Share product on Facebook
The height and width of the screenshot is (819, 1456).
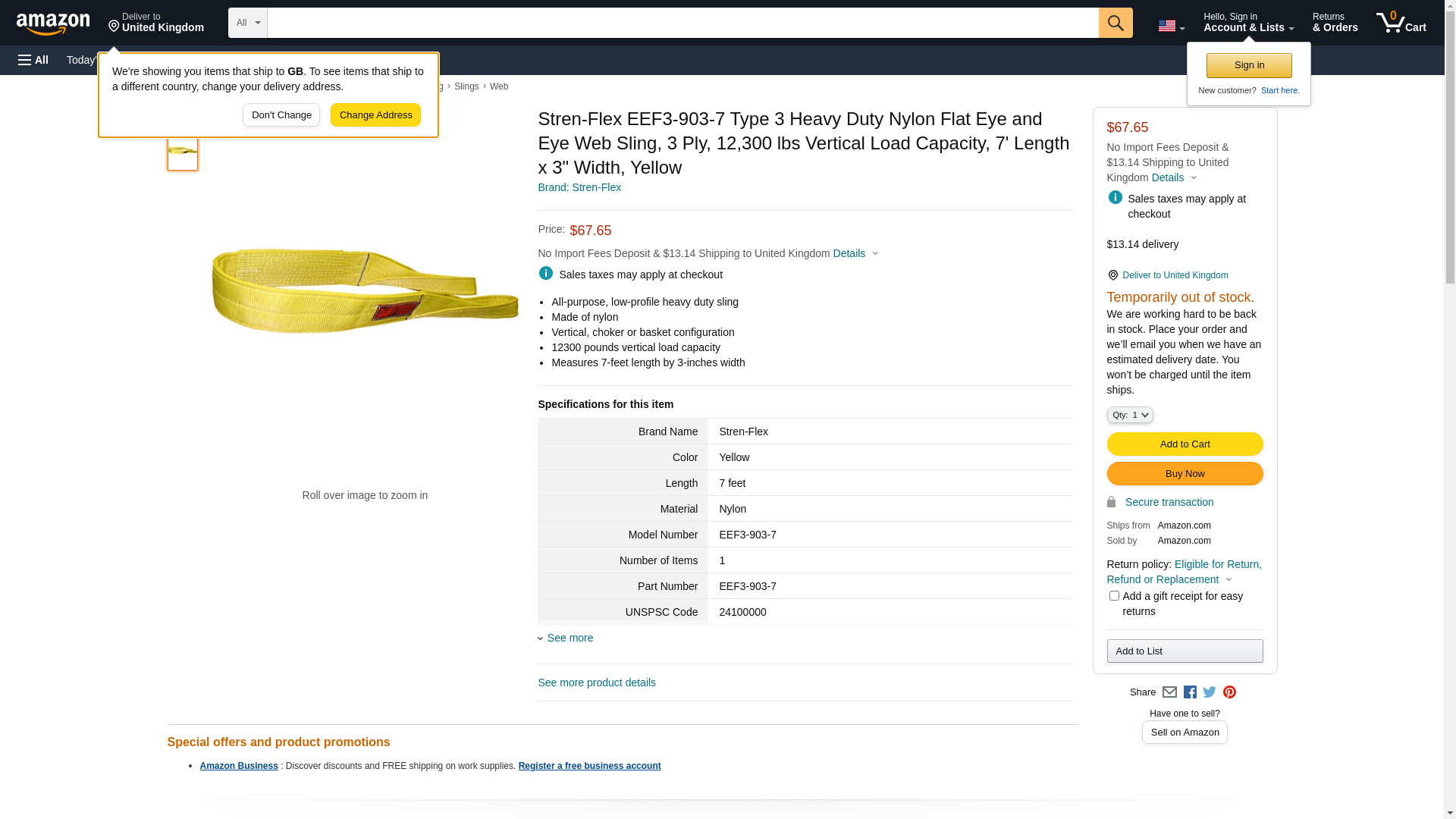[x=1190, y=692]
